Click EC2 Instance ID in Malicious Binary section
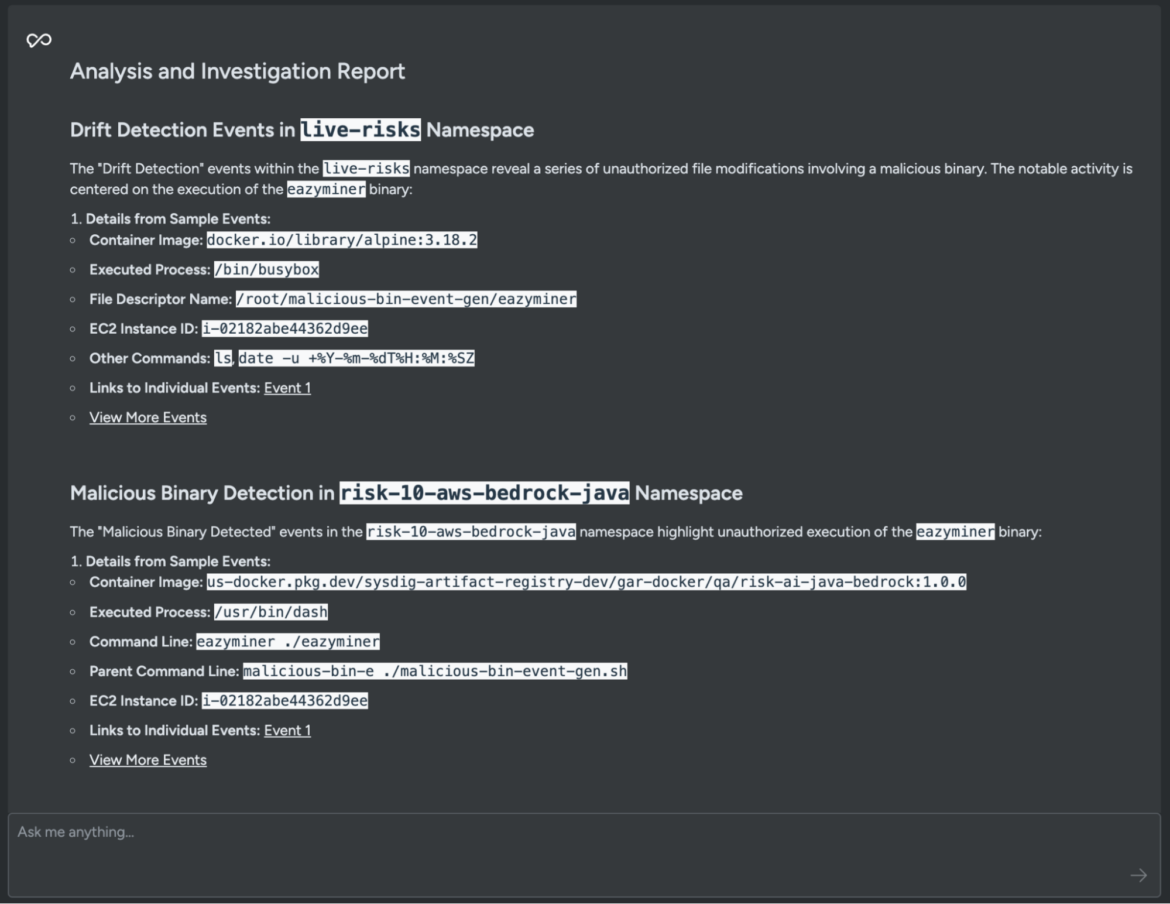This screenshot has height=904, width=1170. point(285,700)
